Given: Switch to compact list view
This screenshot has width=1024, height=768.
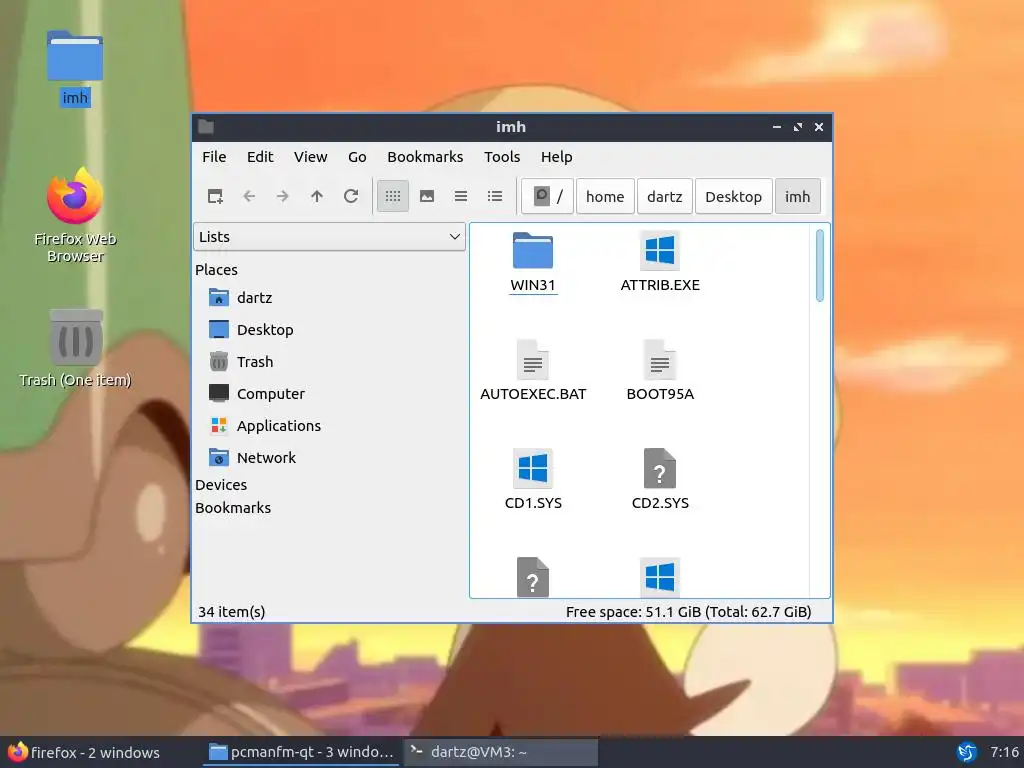Looking at the screenshot, I should click(461, 196).
